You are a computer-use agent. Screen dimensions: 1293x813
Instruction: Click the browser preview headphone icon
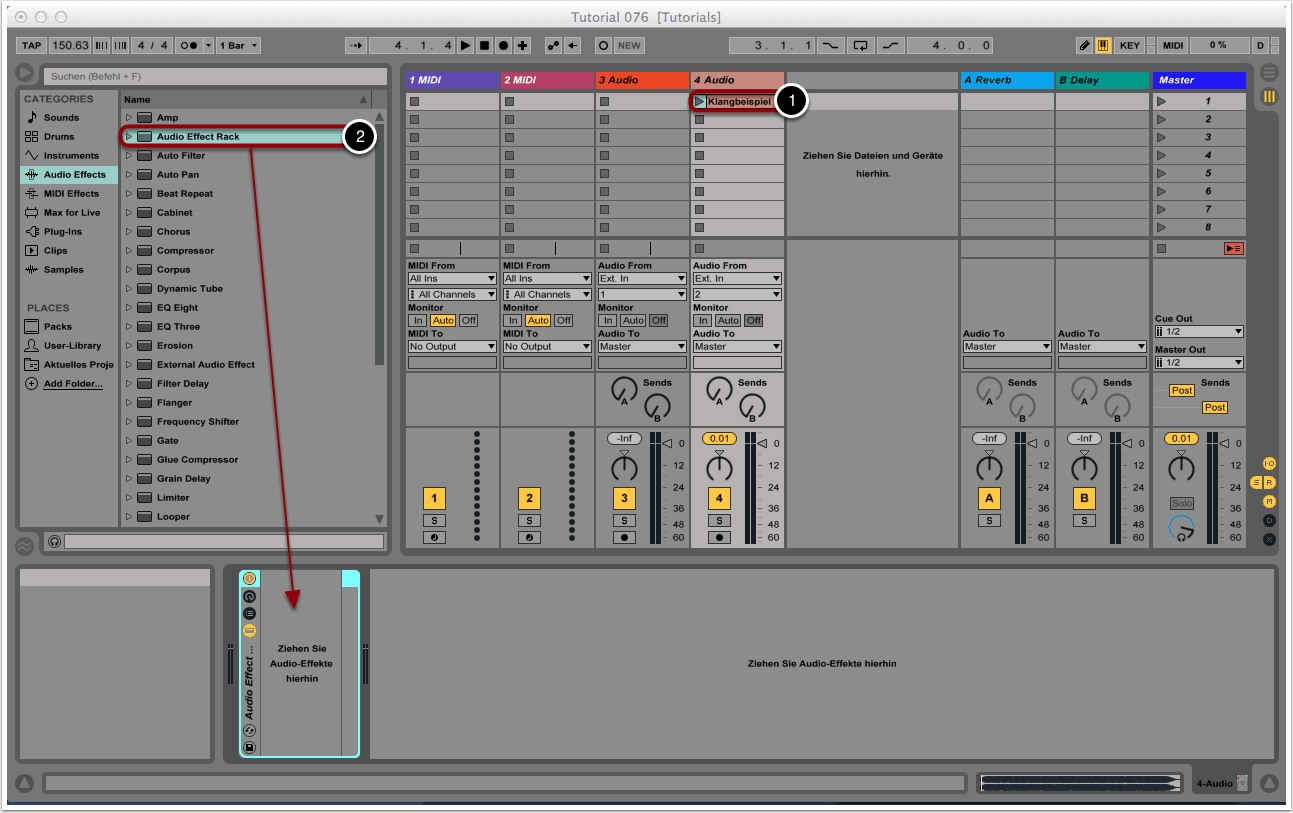pyautogui.click(x=54, y=541)
